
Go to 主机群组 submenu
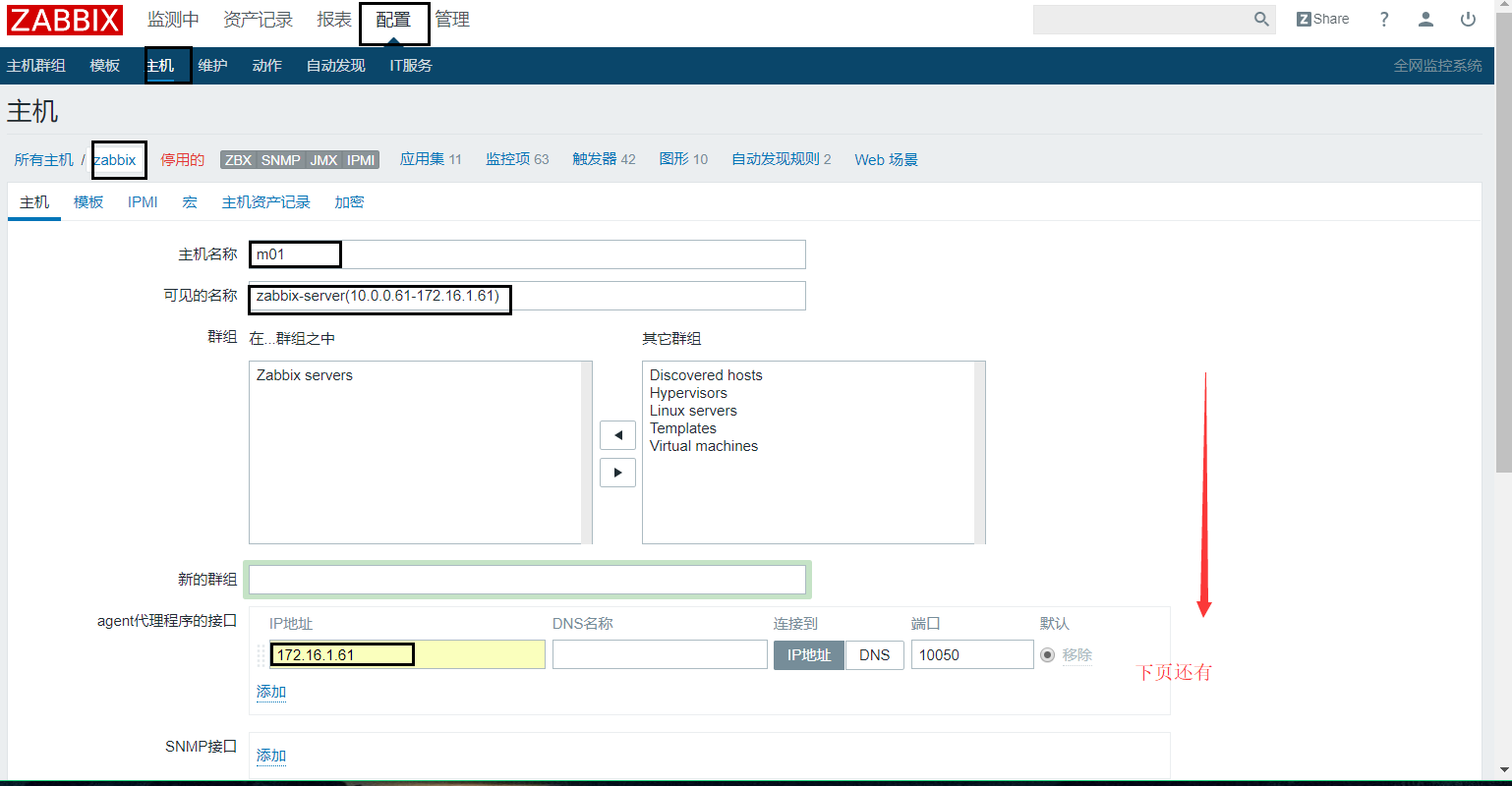click(36, 66)
